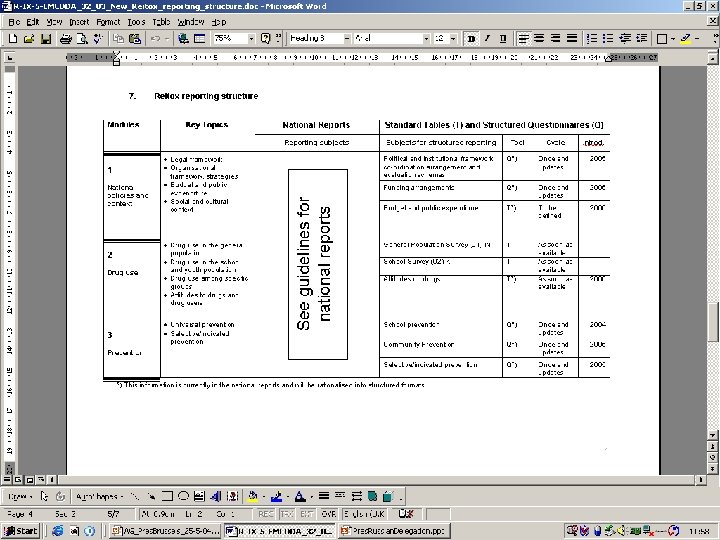Justify the text
Viewport: 720px width, 540px height.
coord(572,39)
